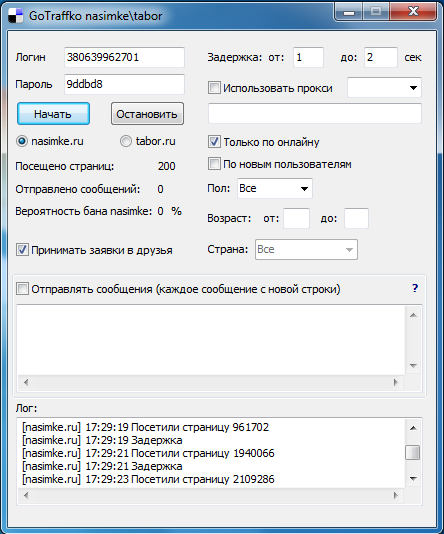This screenshot has width=444, height=534.
Task: Click the blue question mark help icon
Action: (415, 288)
